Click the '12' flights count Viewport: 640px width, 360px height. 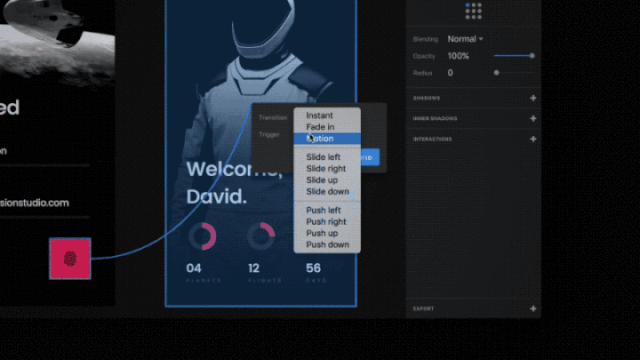[x=253, y=268]
